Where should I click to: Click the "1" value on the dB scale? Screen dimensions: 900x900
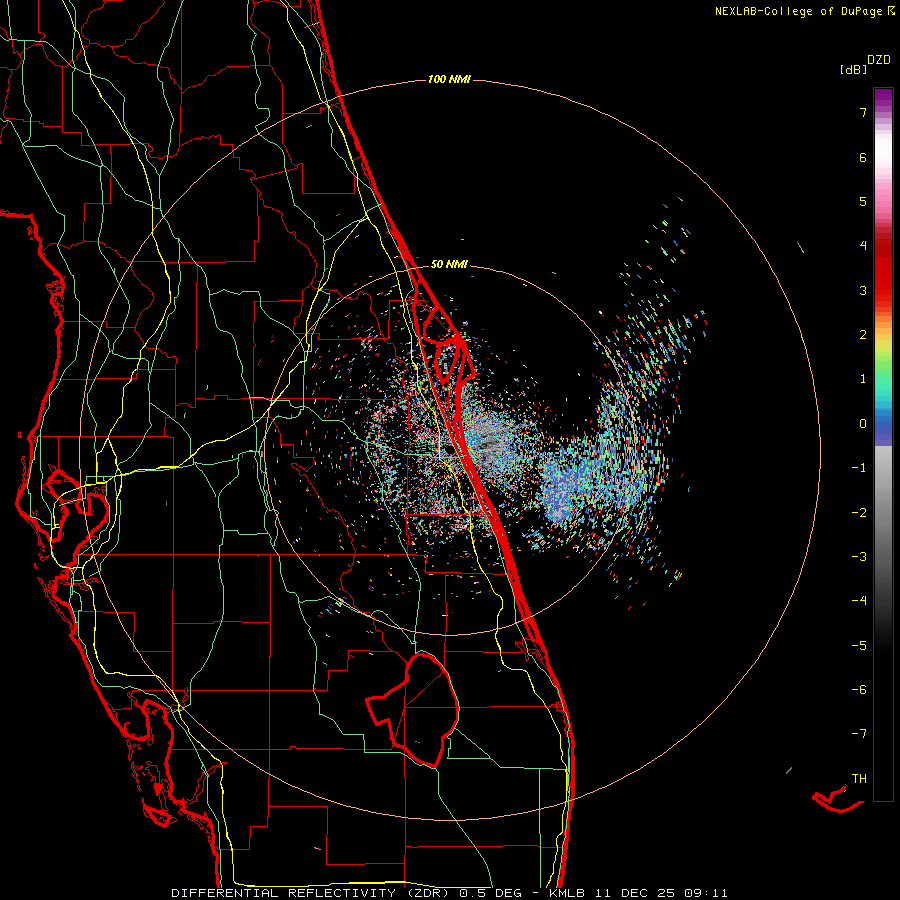click(863, 379)
